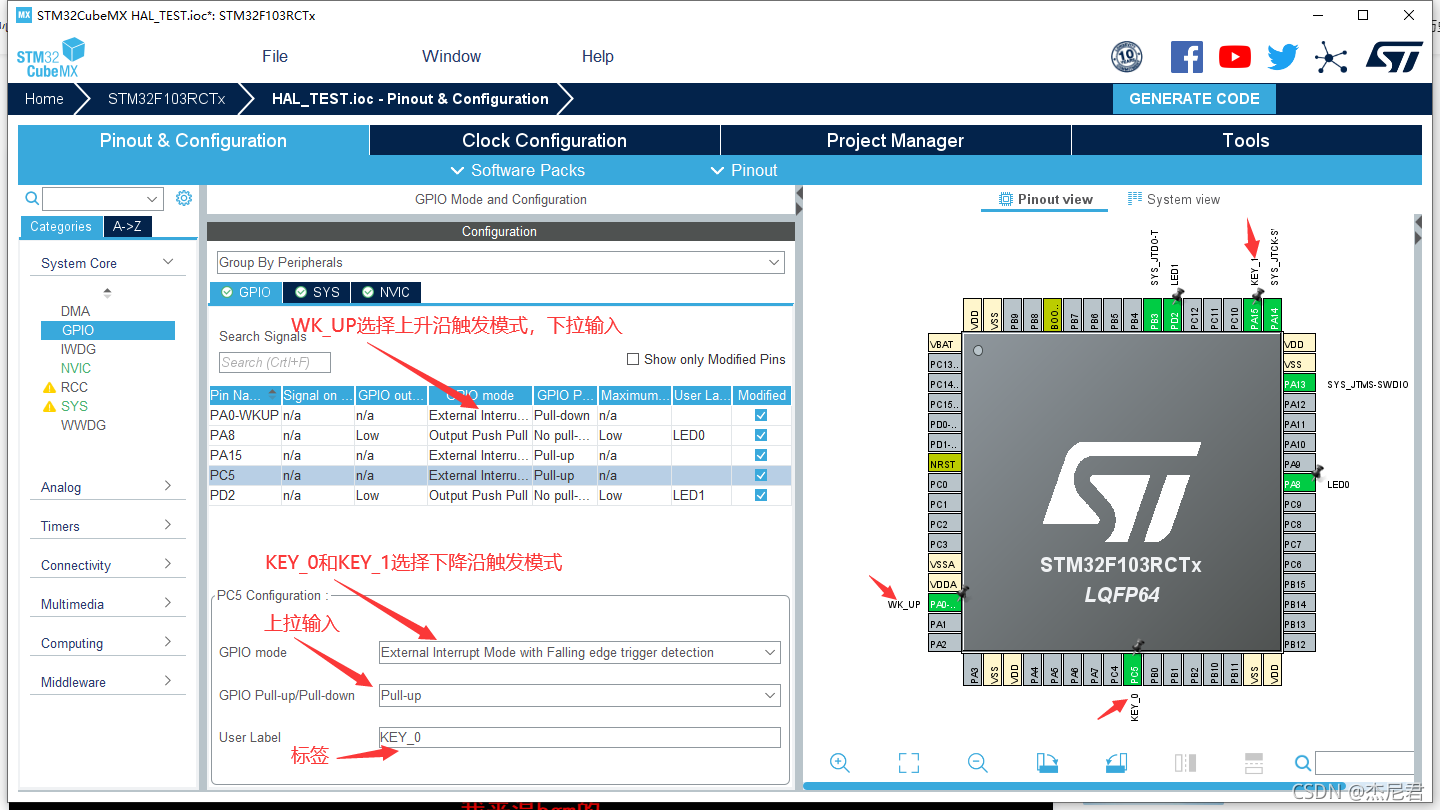Click the 10 years anniversary badge
Viewport: 1440px width, 810px height.
[1126, 57]
